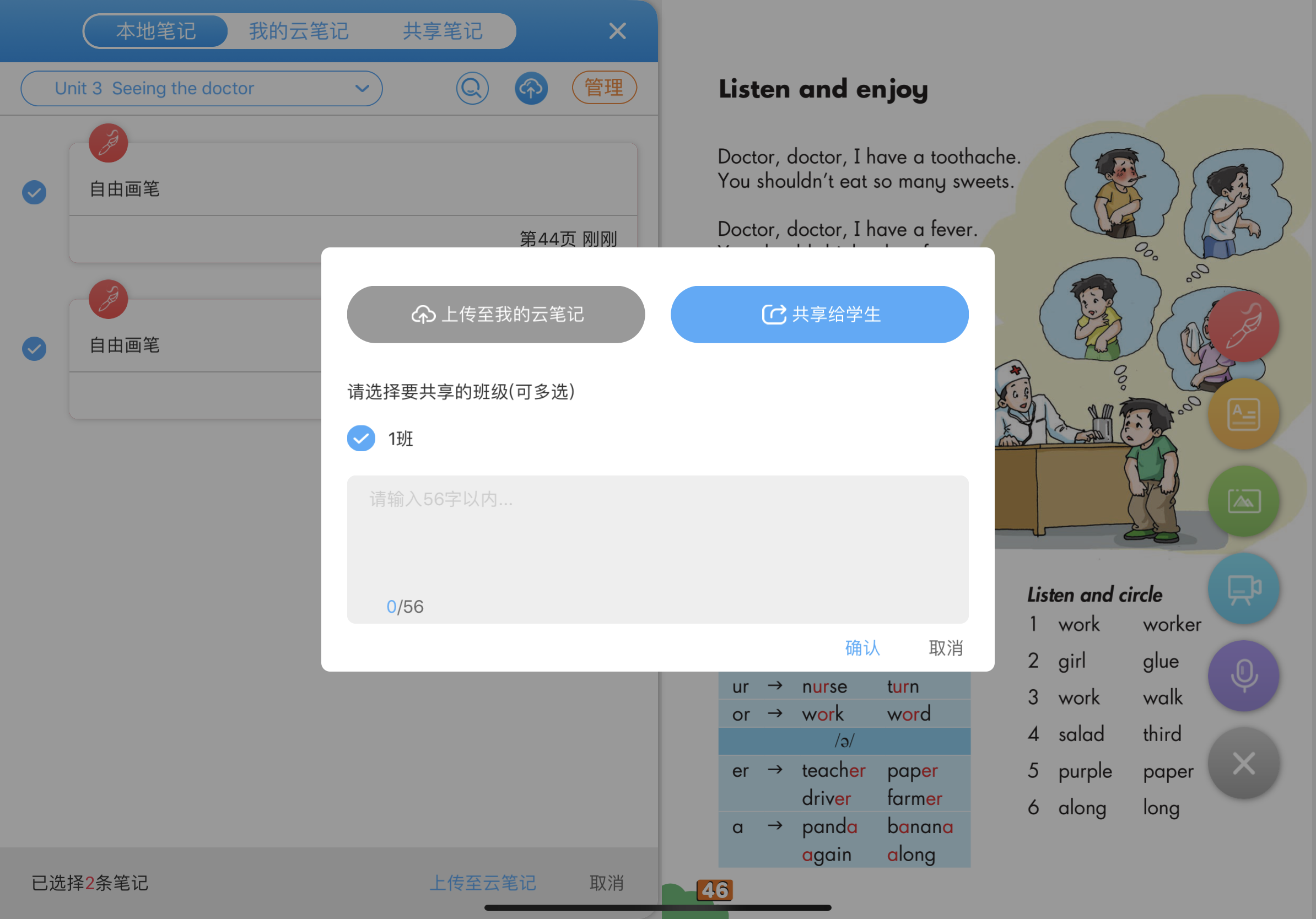Click the 管理 manage button
Viewport: 1316px width, 919px height.
point(603,88)
